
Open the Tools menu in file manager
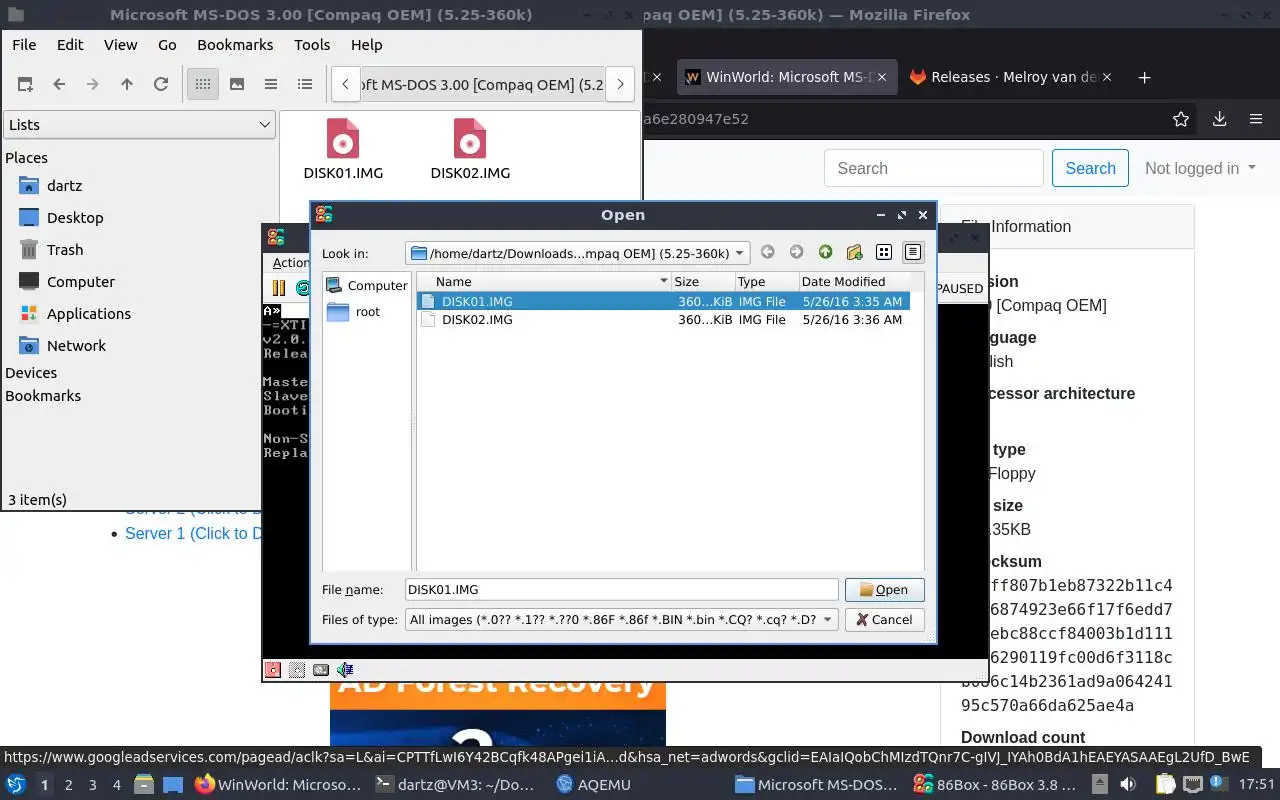(x=312, y=45)
